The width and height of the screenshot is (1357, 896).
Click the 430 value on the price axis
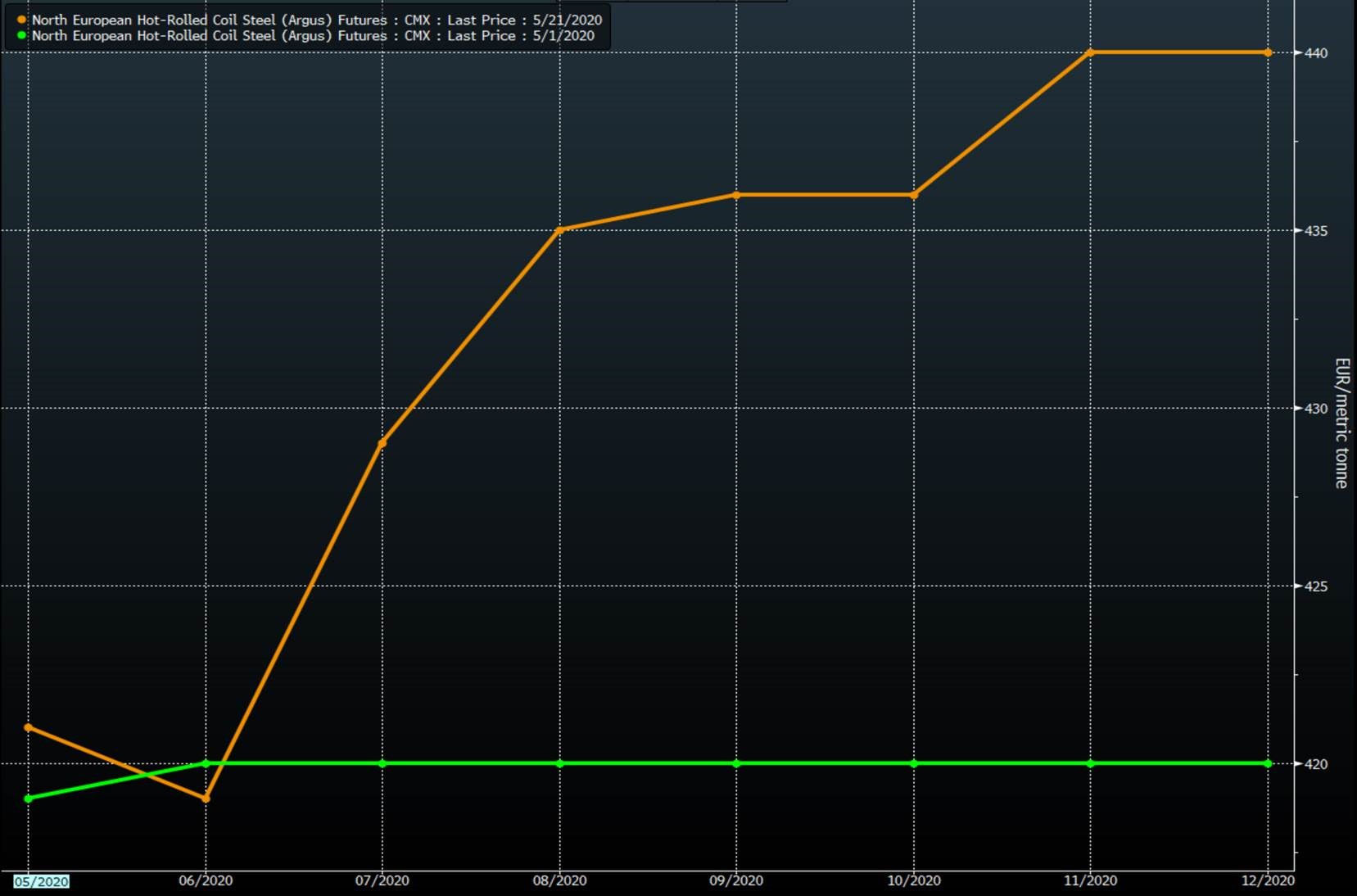click(x=1315, y=408)
